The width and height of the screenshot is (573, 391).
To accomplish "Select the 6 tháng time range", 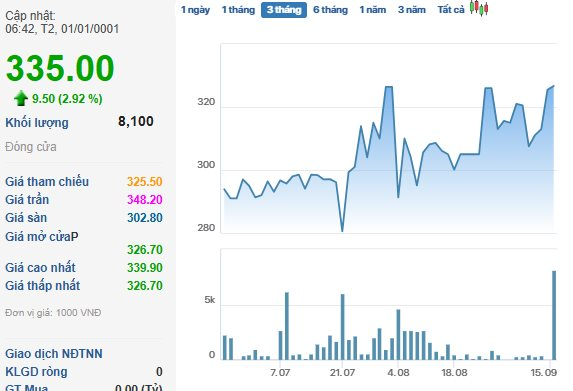I will [330, 10].
